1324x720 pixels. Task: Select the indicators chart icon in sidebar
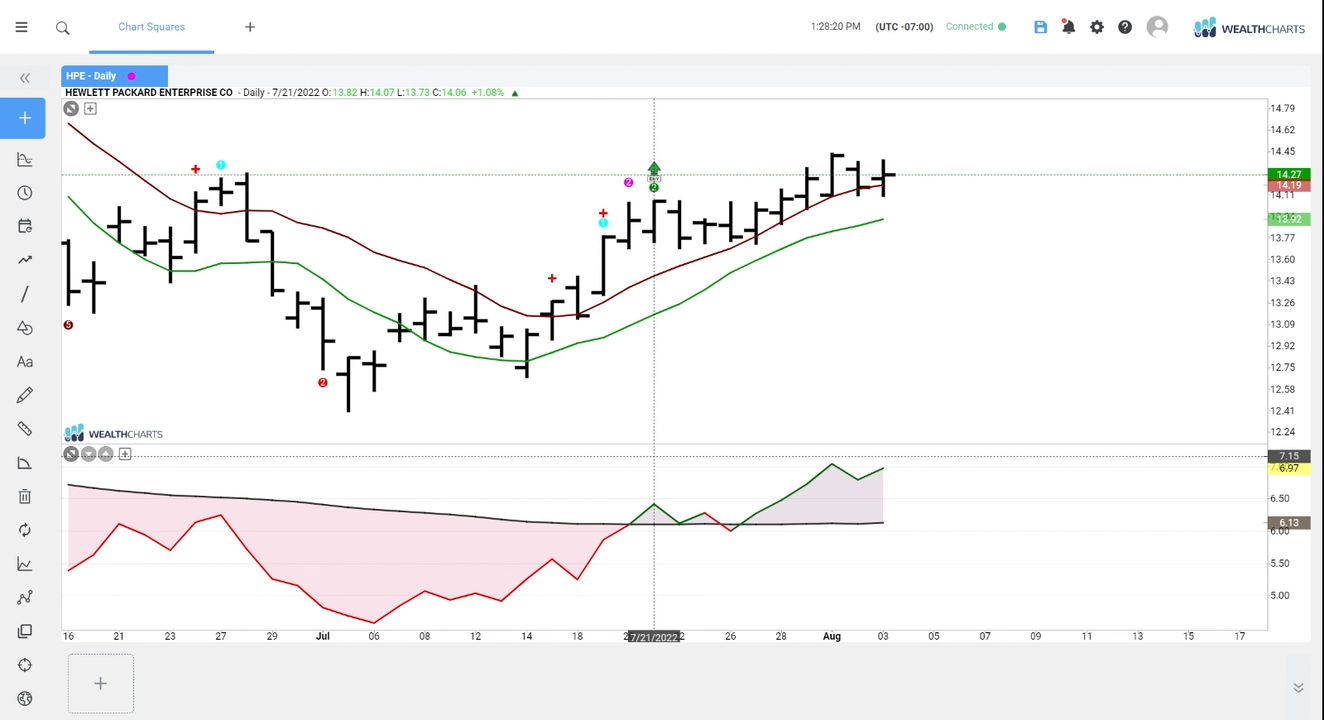click(x=25, y=160)
